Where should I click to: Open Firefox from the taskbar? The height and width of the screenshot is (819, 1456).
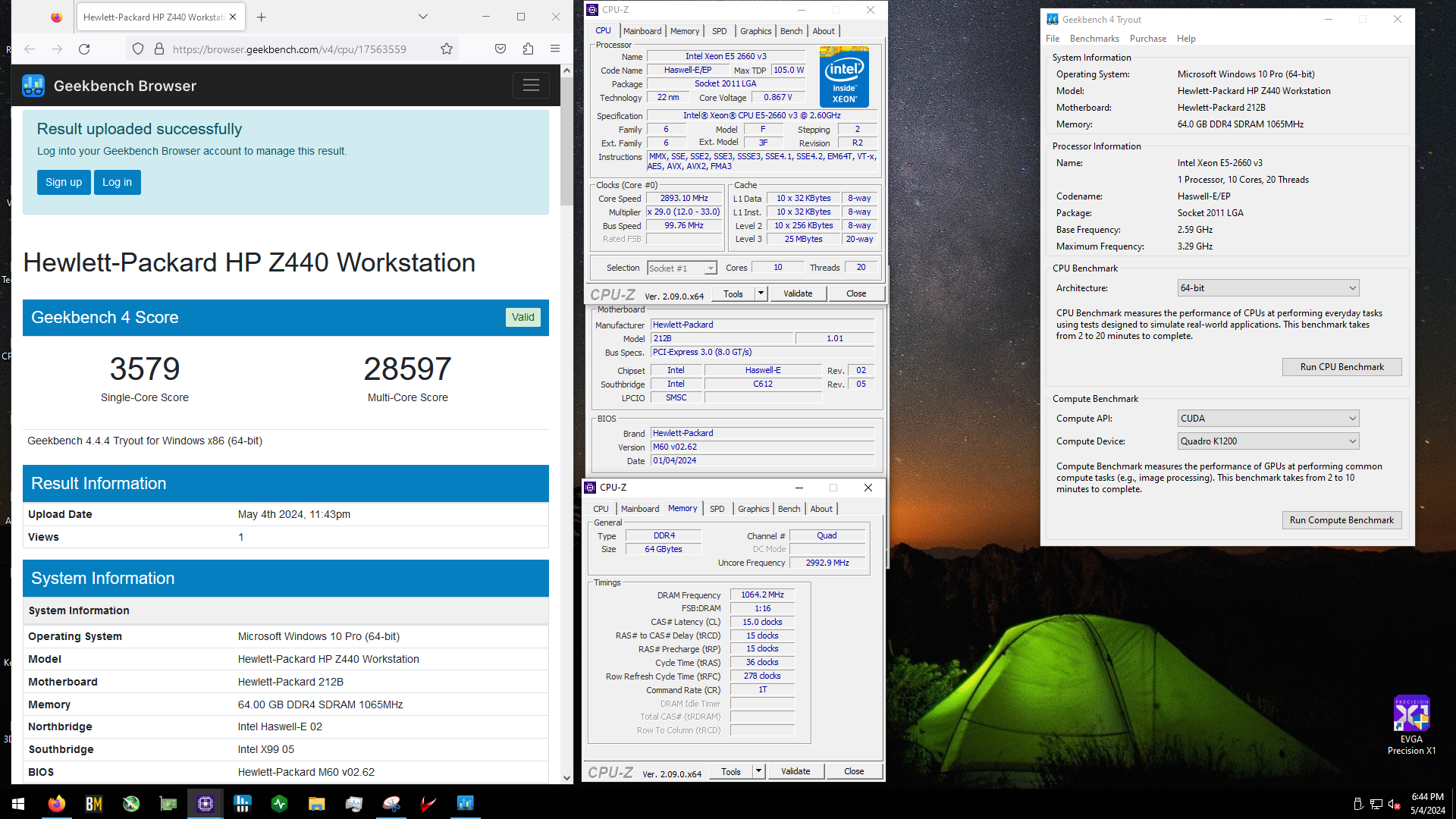57,804
